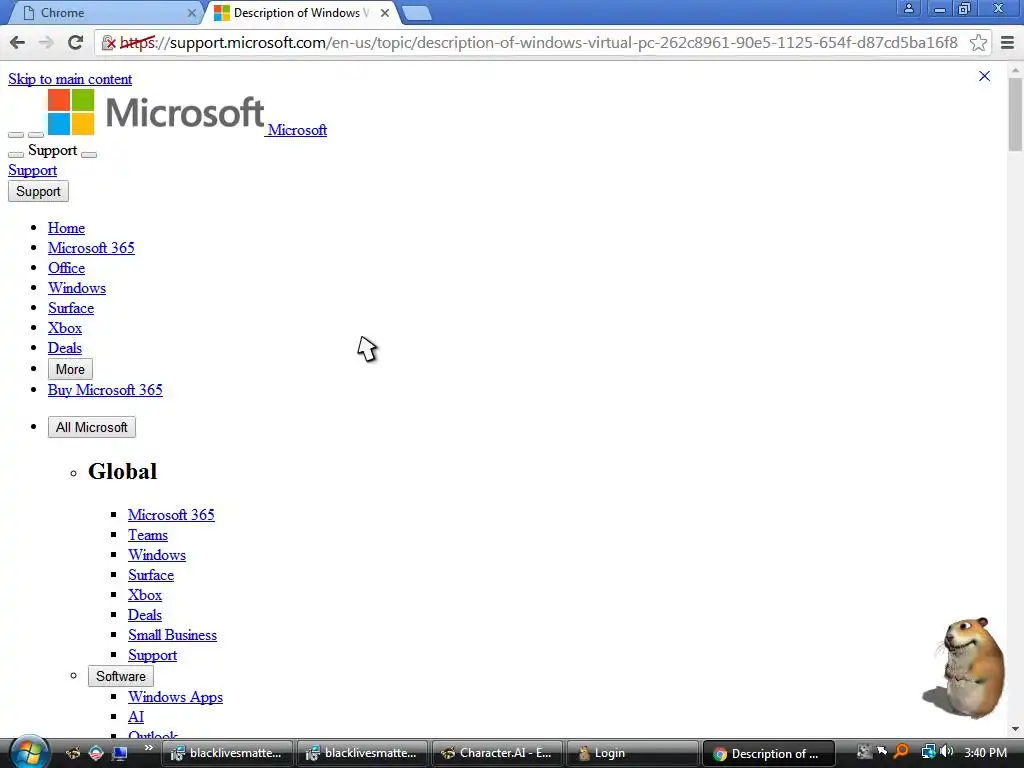Go back using the browser back arrow
The height and width of the screenshot is (768, 1024).
[18, 42]
